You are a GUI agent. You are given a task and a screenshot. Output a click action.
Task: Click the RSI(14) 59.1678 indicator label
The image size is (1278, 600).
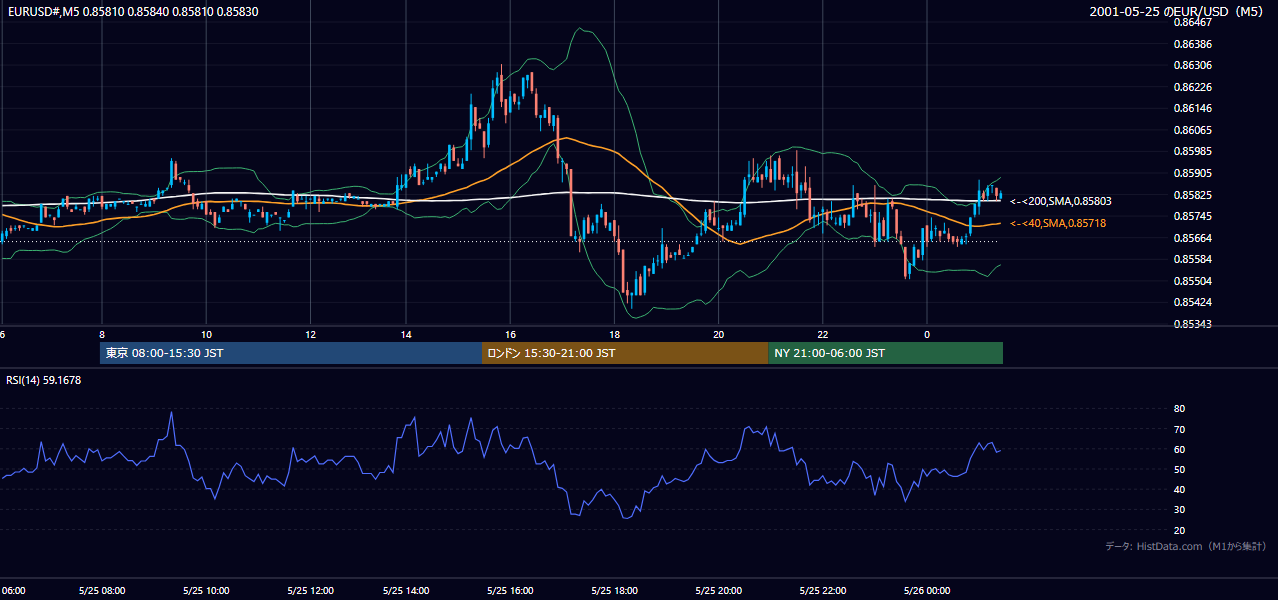point(44,380)
